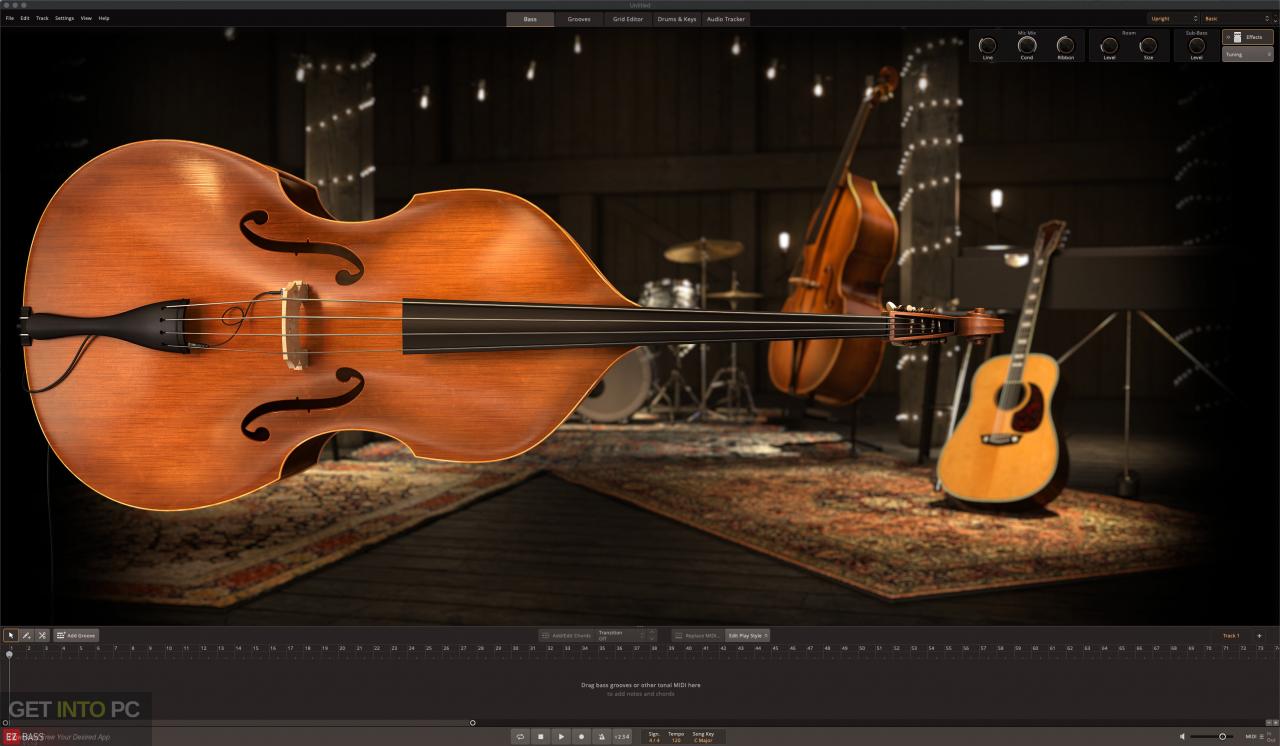Click the Add Groove button
Viewport: 1280px width, 746px height.
click(76, 635)
